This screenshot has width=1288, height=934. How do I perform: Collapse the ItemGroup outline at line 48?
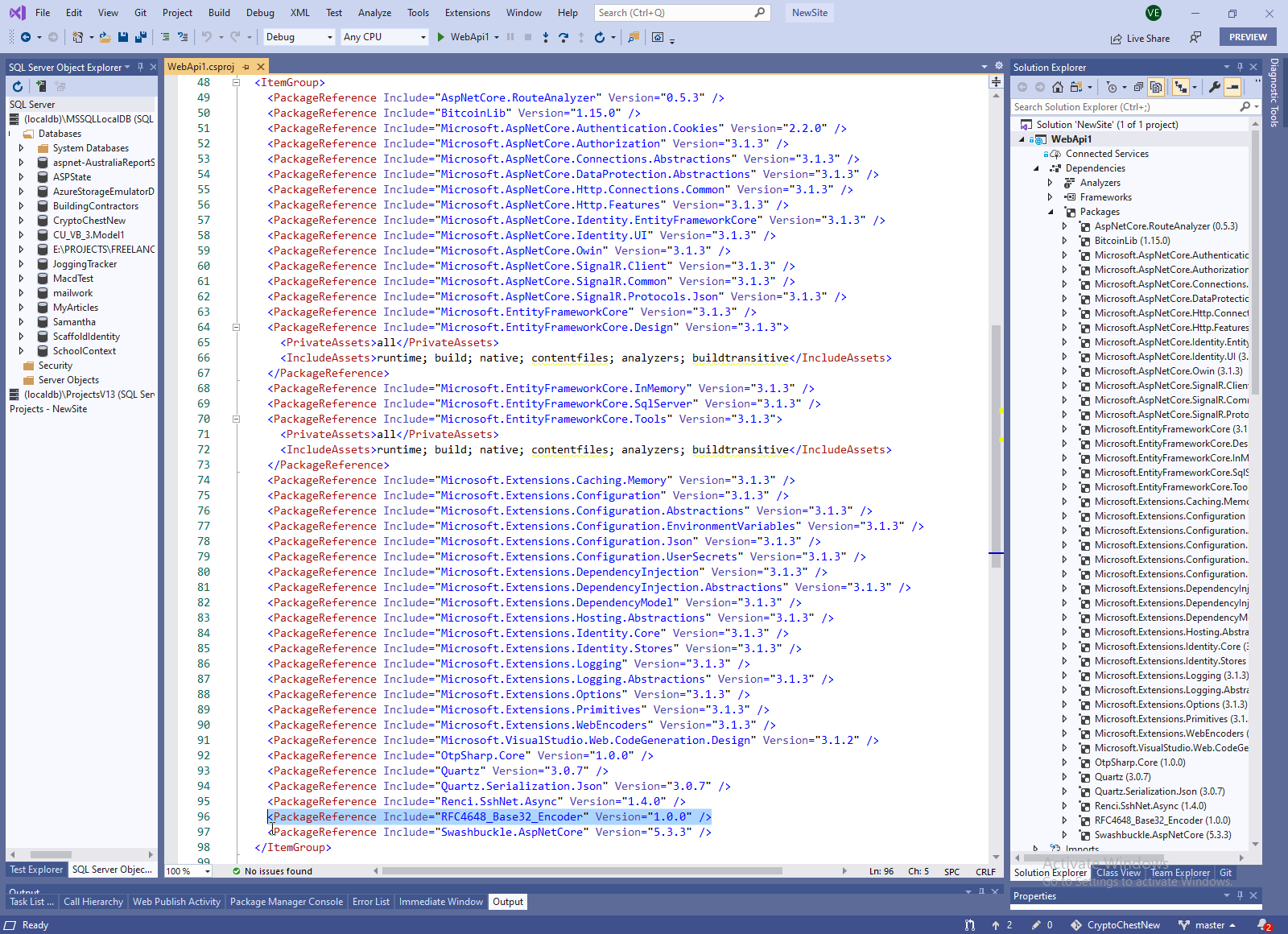(x=236, y=82)
